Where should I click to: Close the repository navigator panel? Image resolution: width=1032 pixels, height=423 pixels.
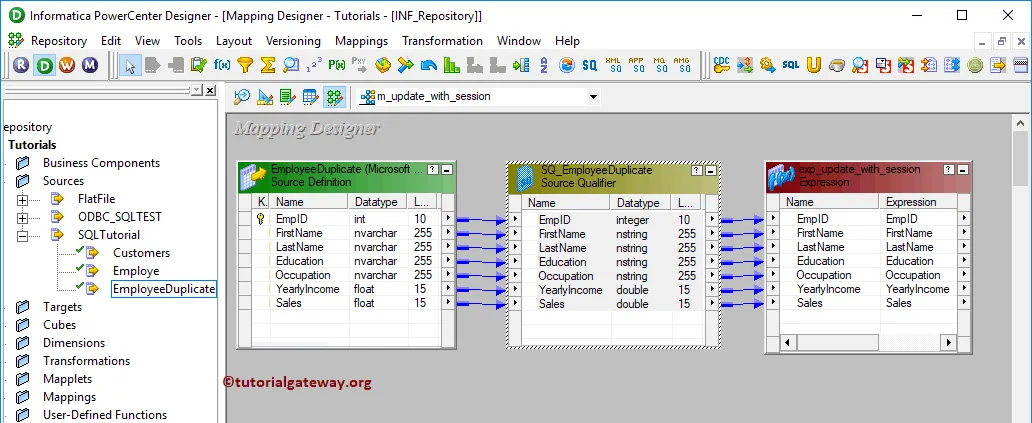coord(210,90)
